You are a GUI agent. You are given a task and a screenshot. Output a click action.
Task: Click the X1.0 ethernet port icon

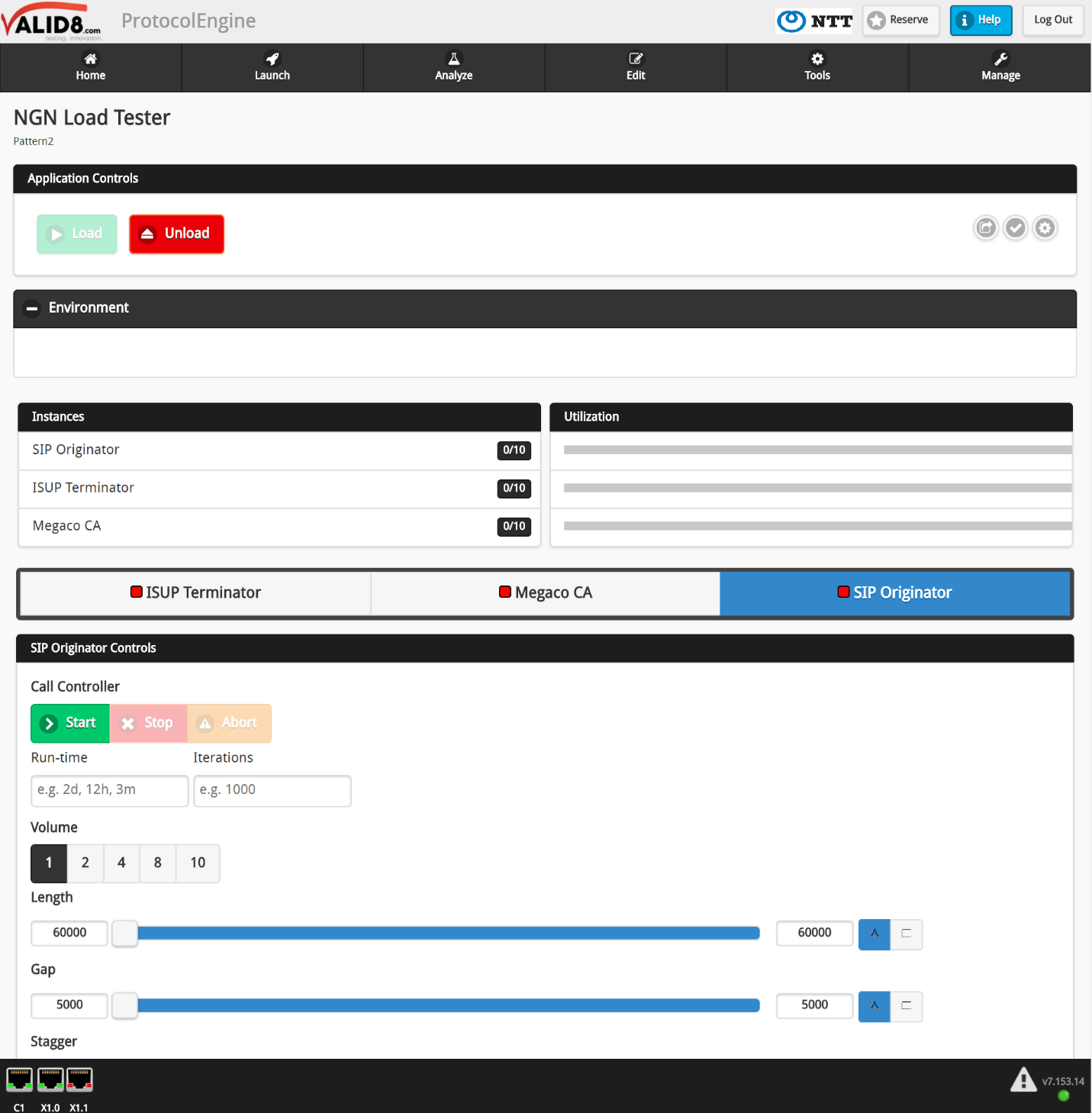(50, 1079)
